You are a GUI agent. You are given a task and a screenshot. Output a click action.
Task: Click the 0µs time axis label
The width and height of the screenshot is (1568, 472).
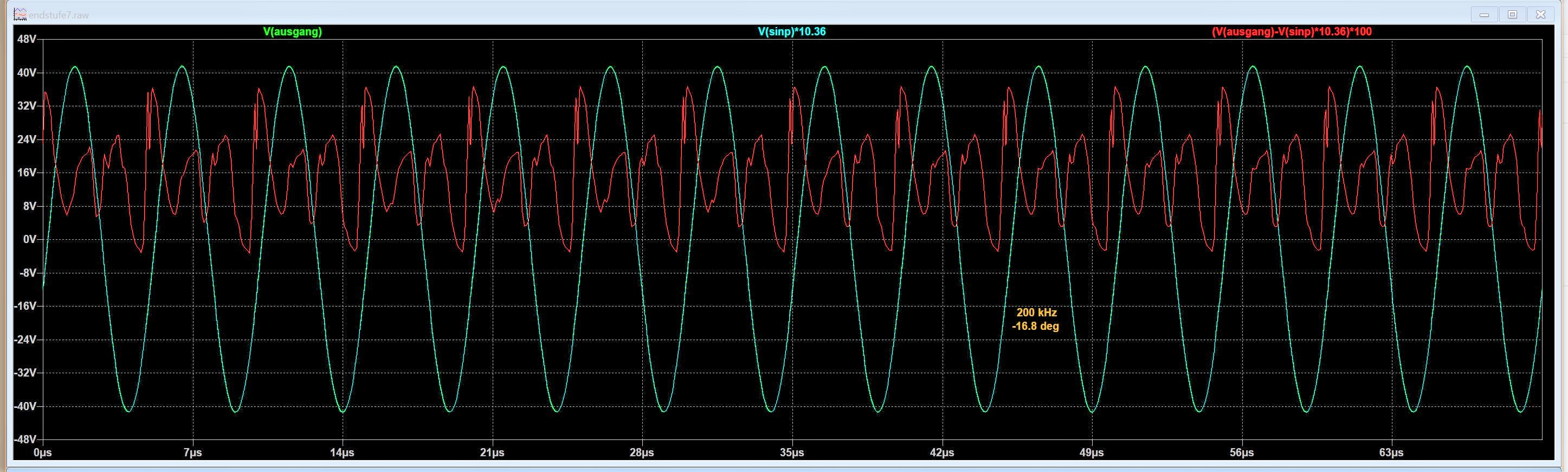(43, 453)
